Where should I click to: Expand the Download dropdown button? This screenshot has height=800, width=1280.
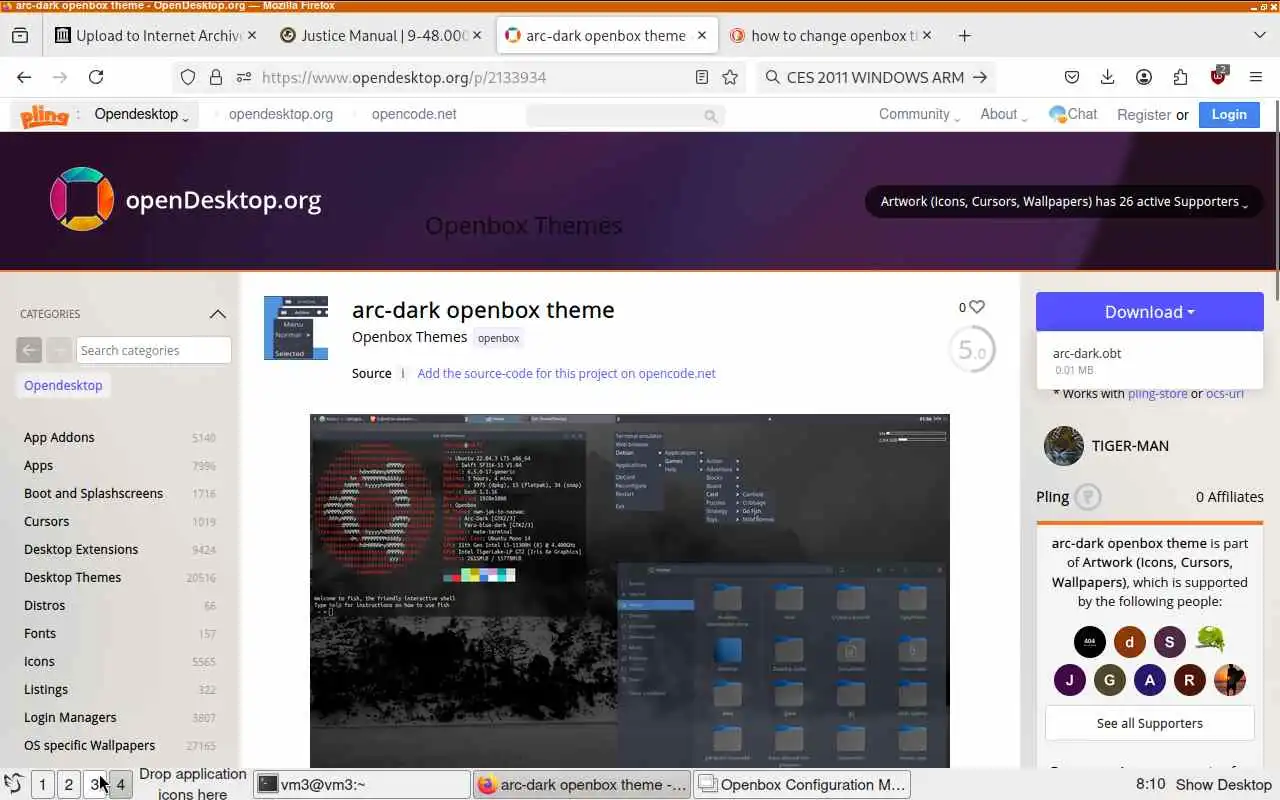(1150, 312)
